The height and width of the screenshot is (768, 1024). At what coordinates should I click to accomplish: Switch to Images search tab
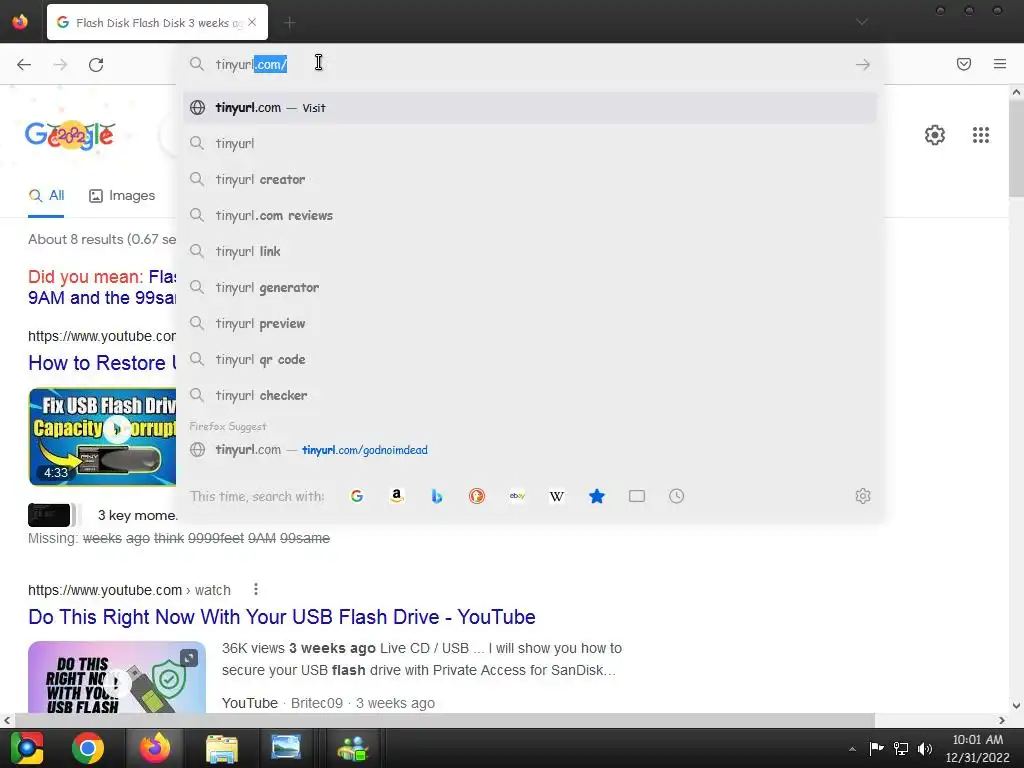coord(122,195)
